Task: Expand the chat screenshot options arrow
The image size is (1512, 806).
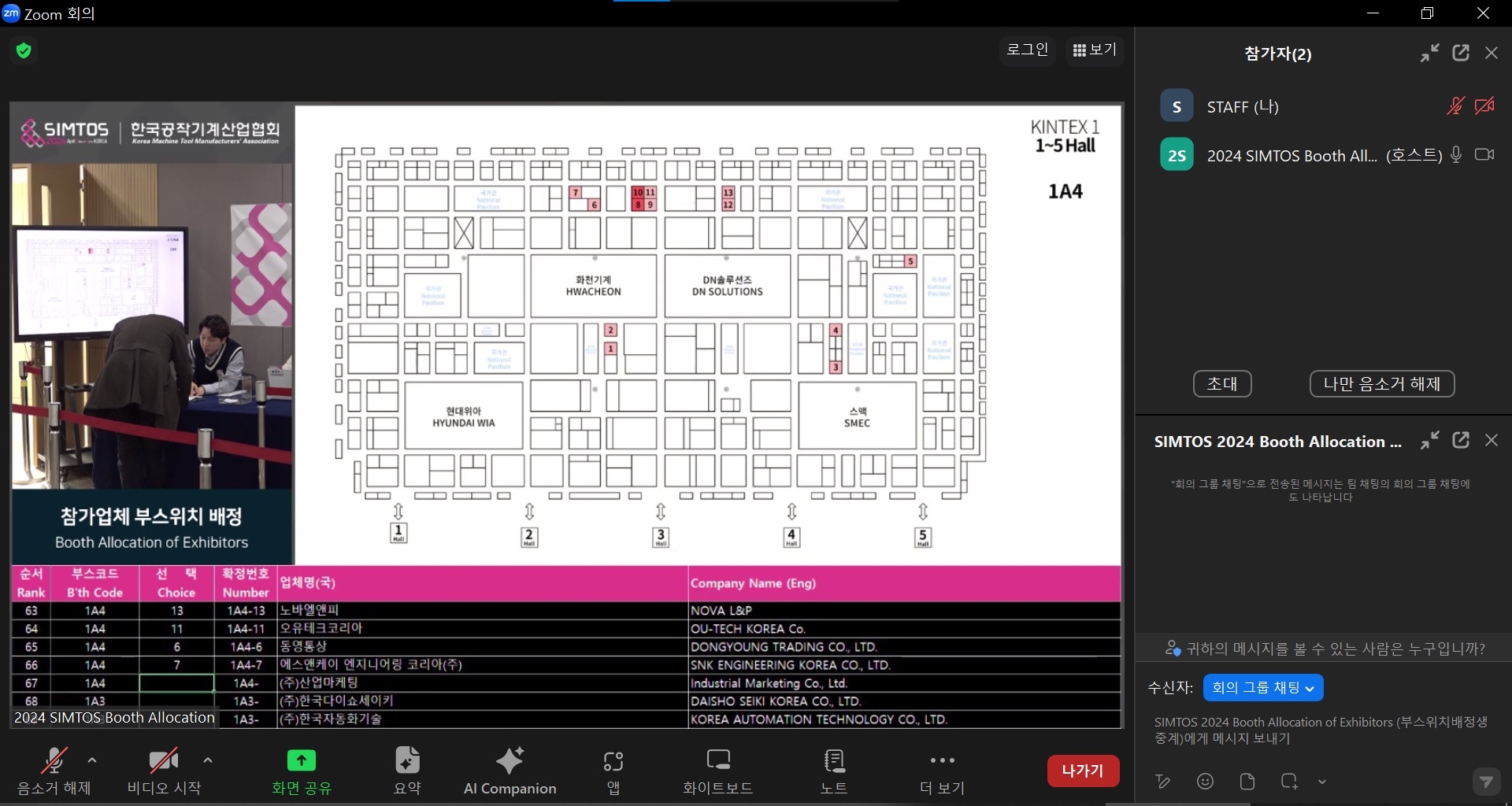Action: coord(1322,782)
